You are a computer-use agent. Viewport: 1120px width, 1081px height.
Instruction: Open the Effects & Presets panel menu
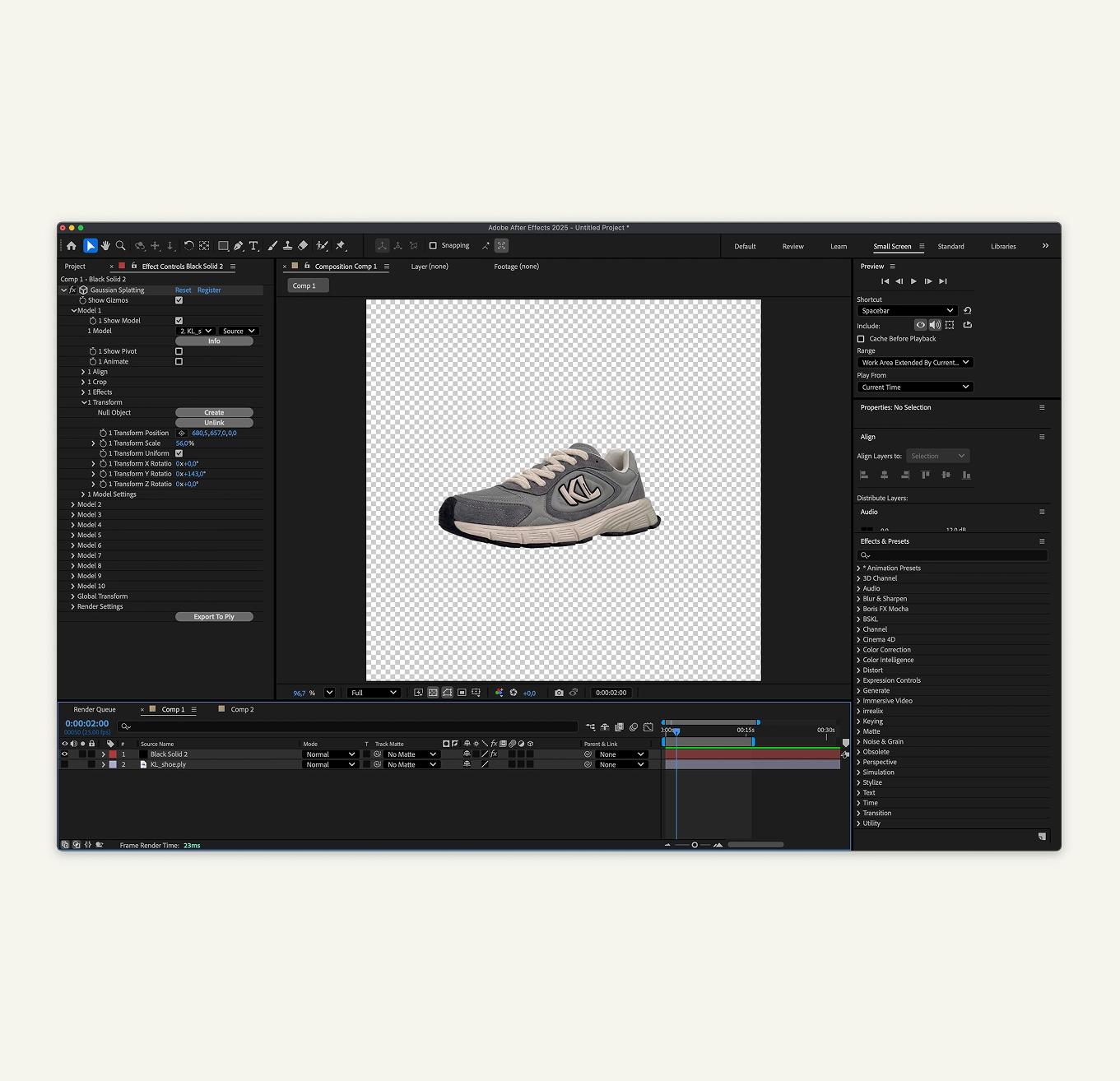[1042, 541]
